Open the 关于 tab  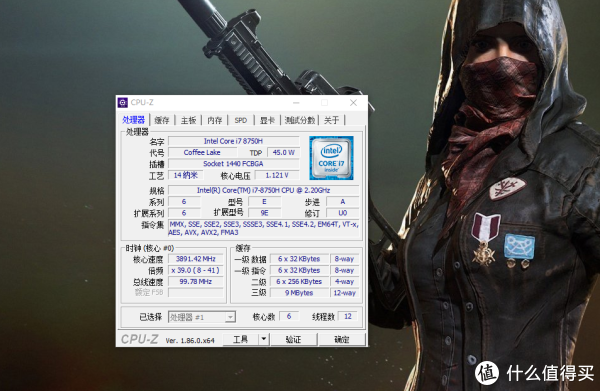[x=331, y=120]
